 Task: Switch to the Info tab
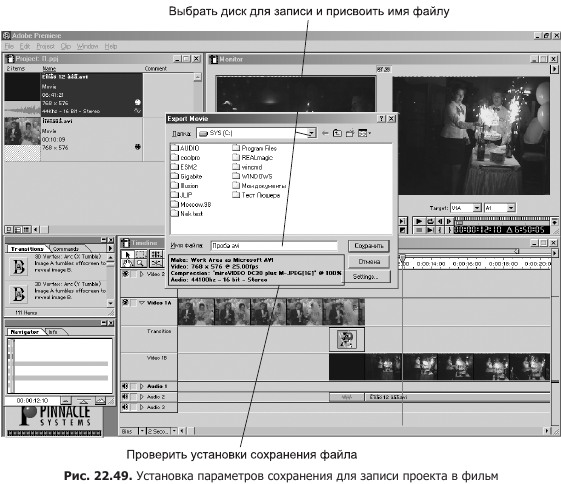[53, 332]
